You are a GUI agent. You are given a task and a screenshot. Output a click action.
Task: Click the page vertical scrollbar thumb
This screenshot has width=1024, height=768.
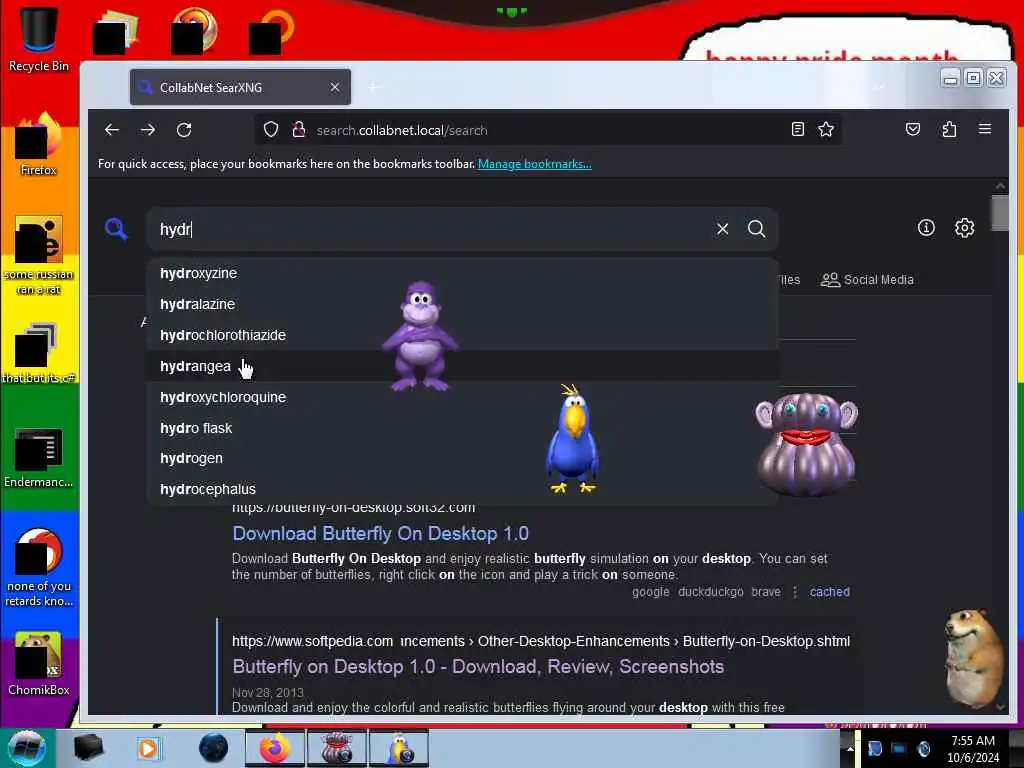pos(999,213)
